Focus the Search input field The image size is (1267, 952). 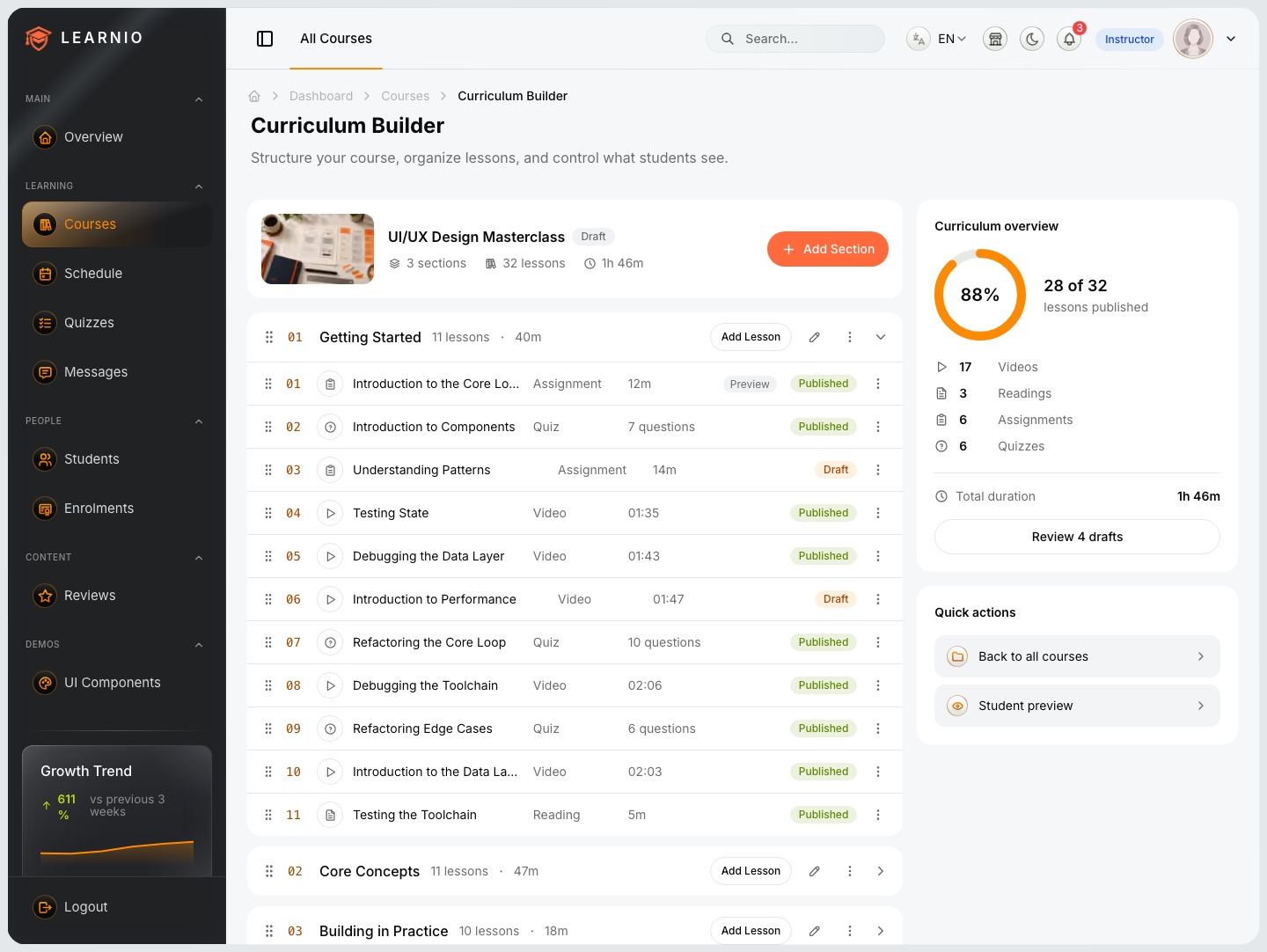click(x=795, y=39)
